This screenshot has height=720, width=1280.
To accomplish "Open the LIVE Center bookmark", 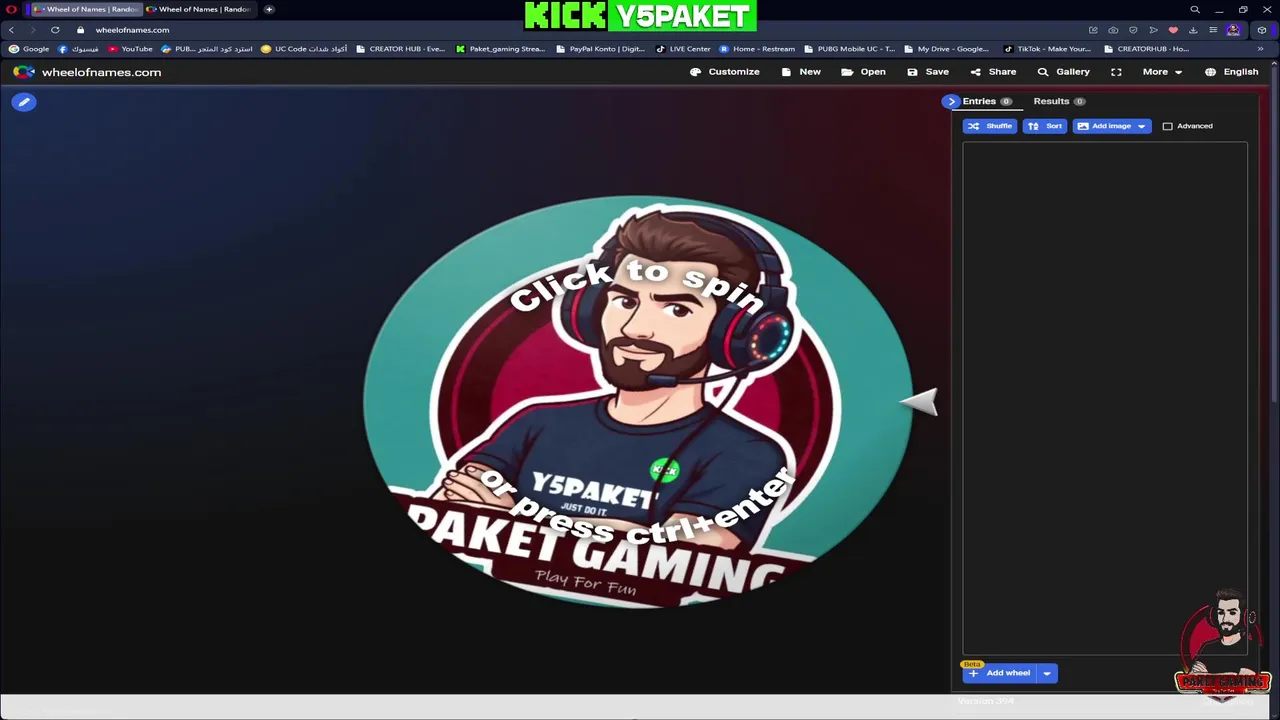I will click(683, 49).
